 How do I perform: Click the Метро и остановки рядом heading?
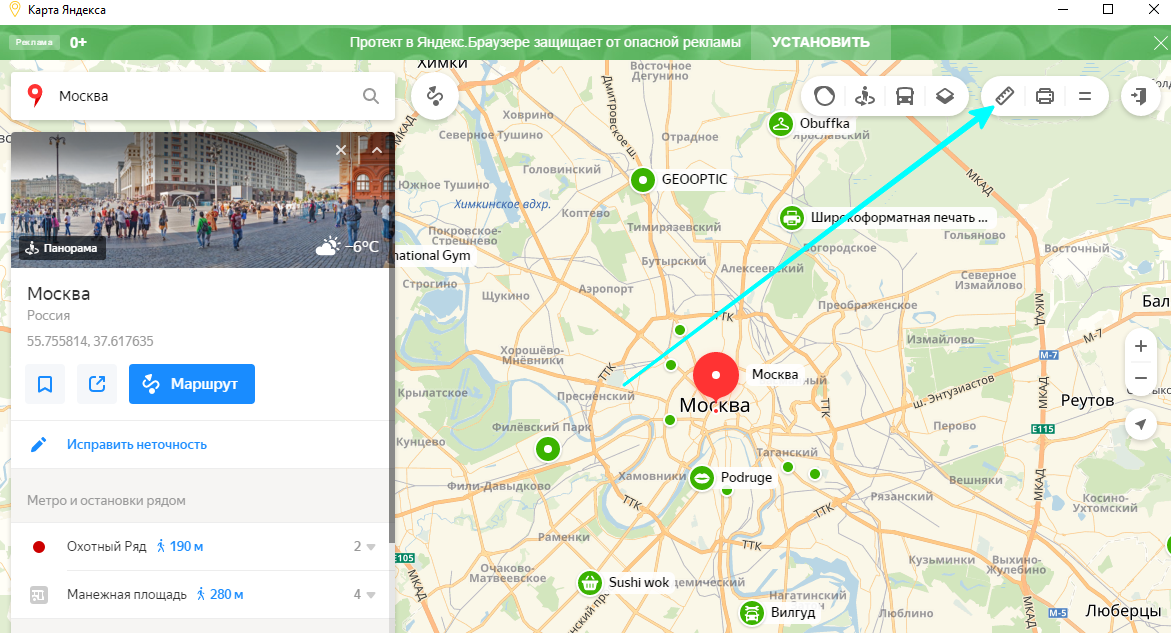click(x=106, y=501)
